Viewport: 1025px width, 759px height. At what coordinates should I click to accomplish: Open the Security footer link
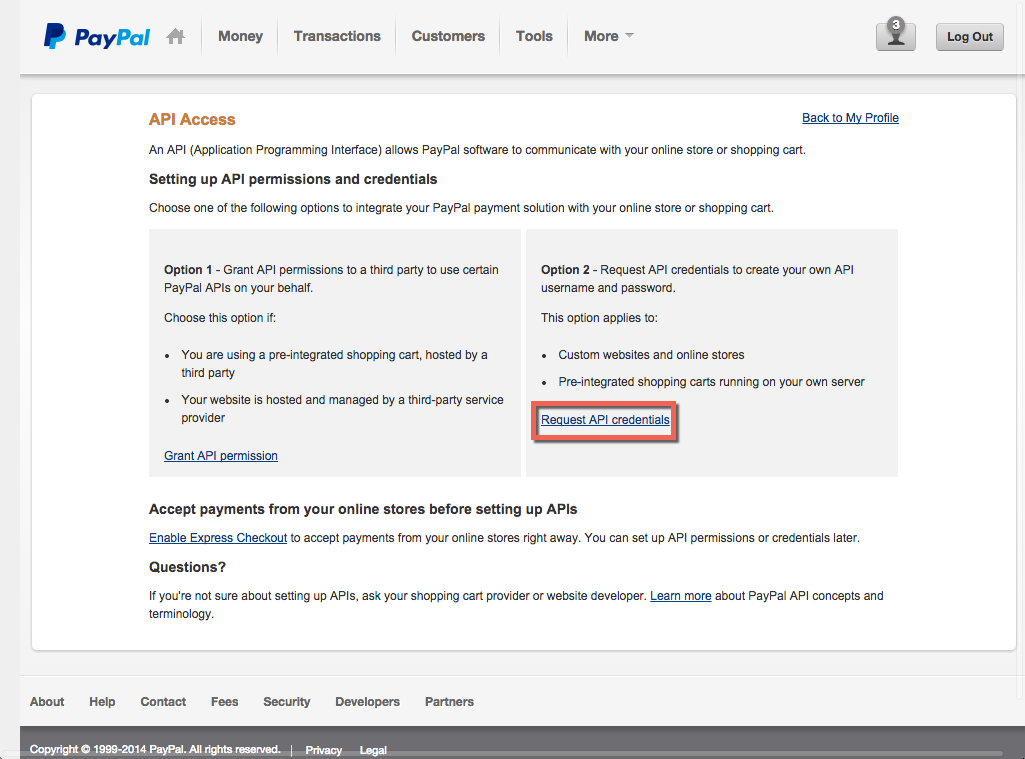pos(287,701)
